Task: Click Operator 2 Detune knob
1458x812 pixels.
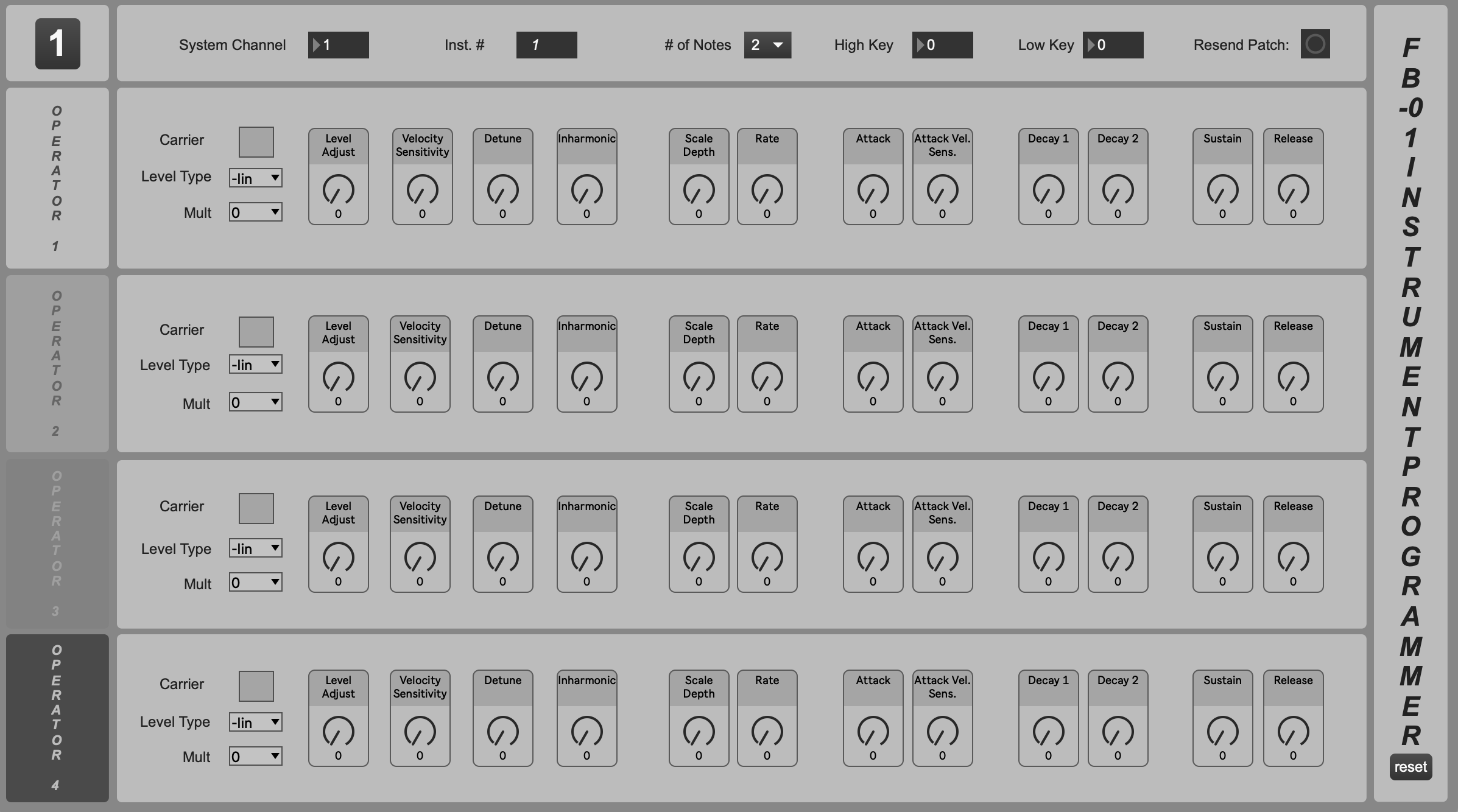Action: pyautogui.click(x=502, y=377)
